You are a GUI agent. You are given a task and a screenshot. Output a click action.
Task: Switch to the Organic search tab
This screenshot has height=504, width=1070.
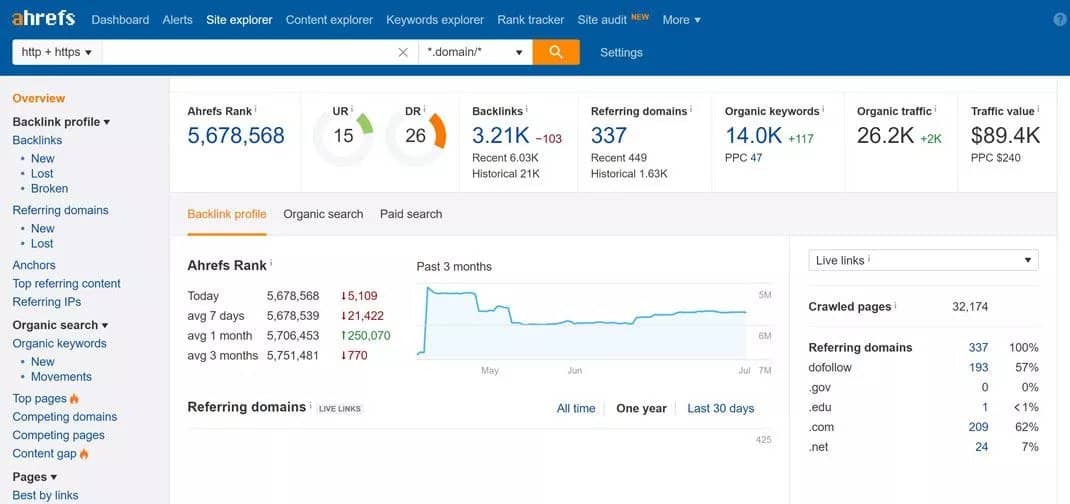click(x=323, y=214)
